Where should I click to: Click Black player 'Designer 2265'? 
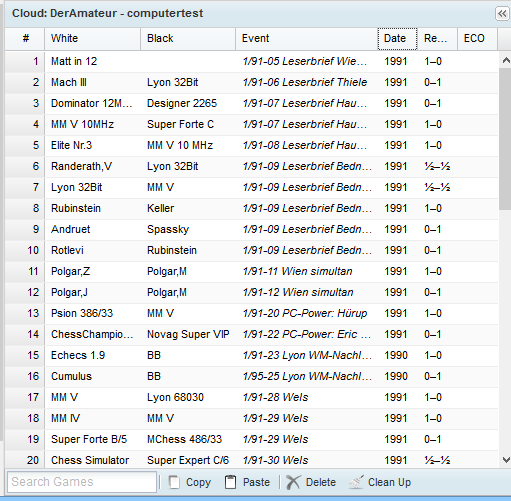click(x=182, y=103)
